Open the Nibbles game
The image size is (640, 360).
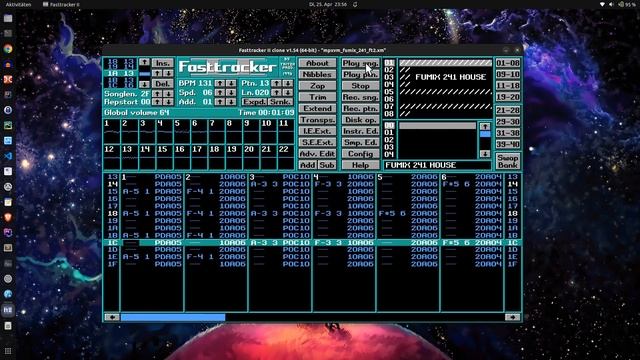pyautogui.click(x=318, y=74)
